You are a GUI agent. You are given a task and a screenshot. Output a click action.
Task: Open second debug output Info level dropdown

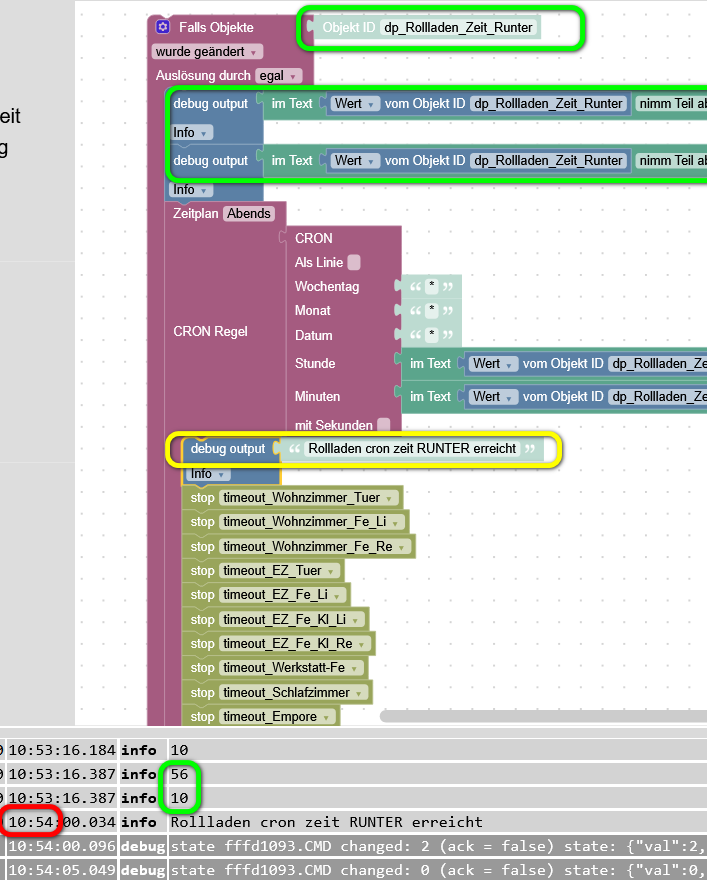[x=191, y=190]
